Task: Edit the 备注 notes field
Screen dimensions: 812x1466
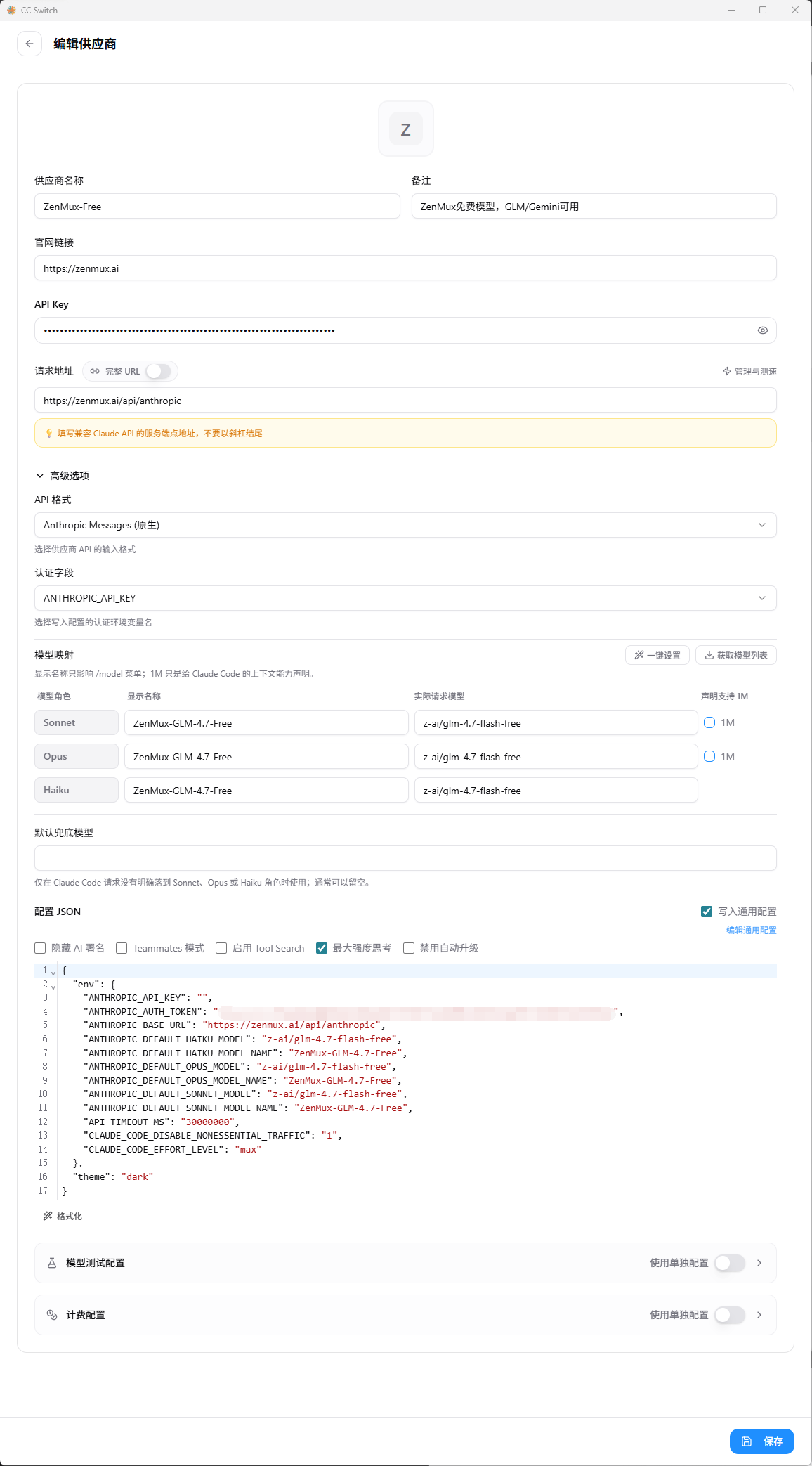Action: (594, 207)
